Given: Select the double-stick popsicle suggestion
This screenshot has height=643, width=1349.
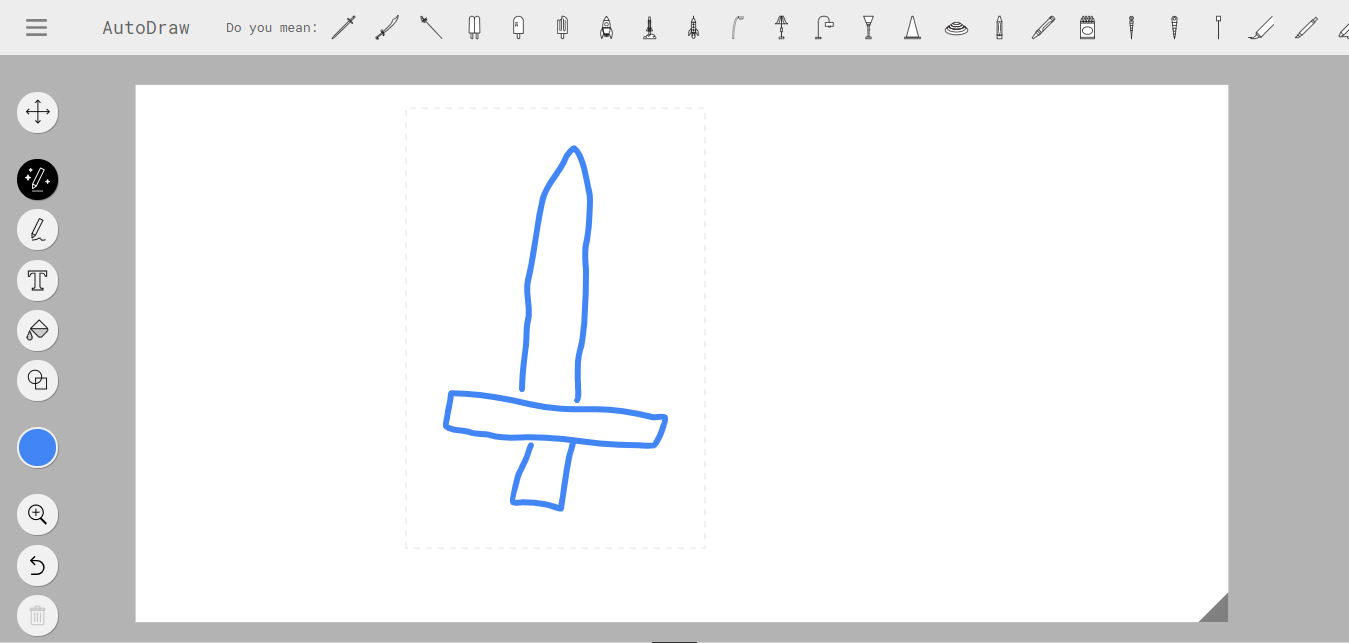Looking at the screenshot, I should tap(475, 27).
